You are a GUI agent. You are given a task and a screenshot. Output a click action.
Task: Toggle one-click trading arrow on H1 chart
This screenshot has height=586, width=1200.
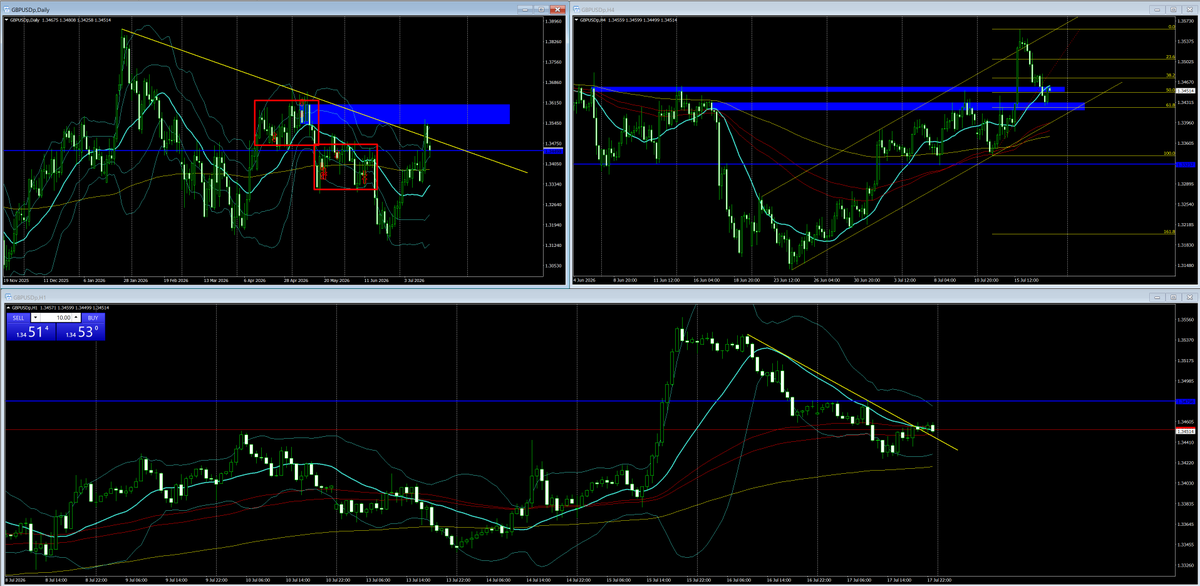pos(8,307)
